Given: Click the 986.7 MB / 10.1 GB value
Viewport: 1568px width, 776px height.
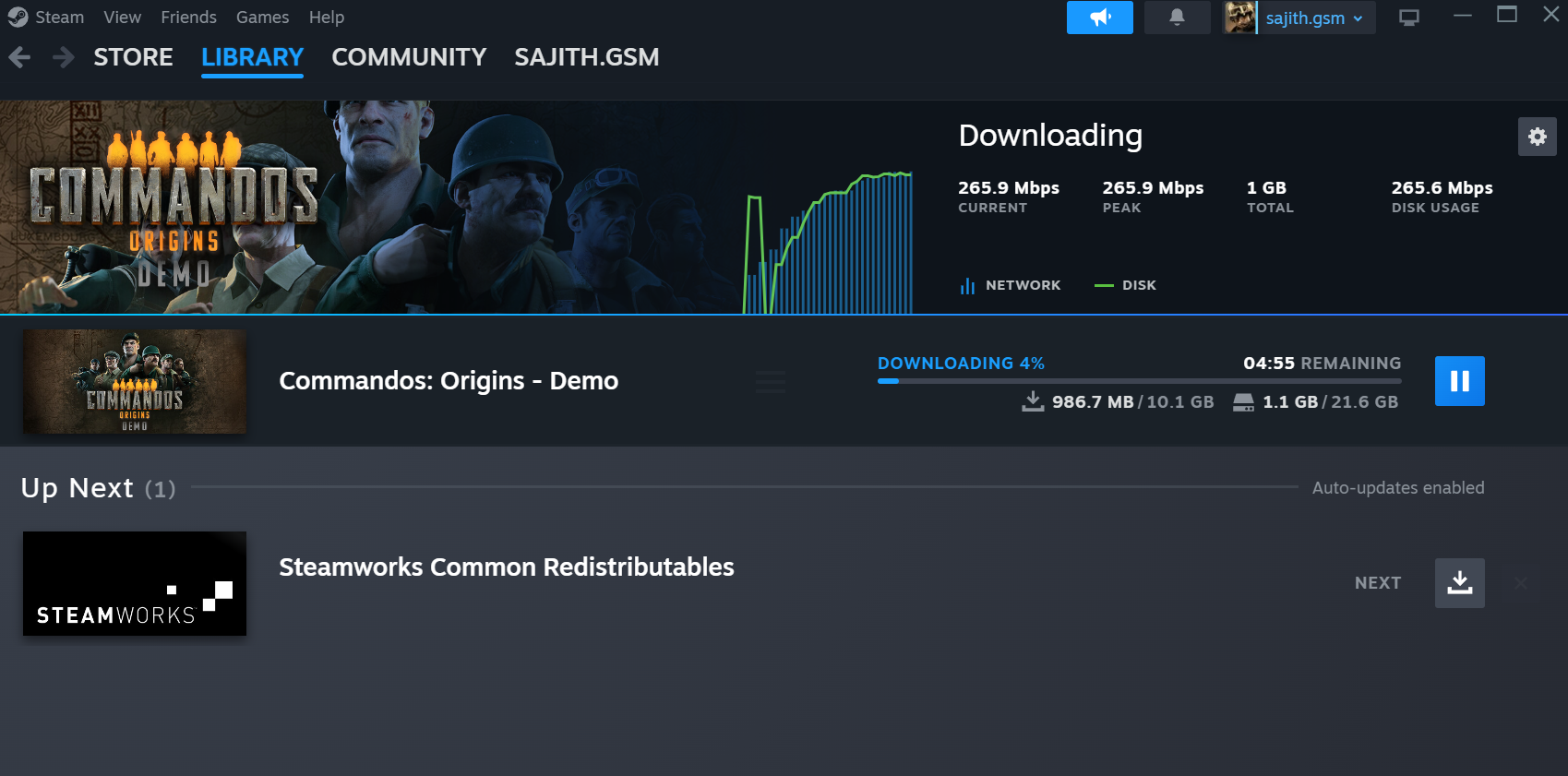Looking at the screenshot, I should 1133,402.
